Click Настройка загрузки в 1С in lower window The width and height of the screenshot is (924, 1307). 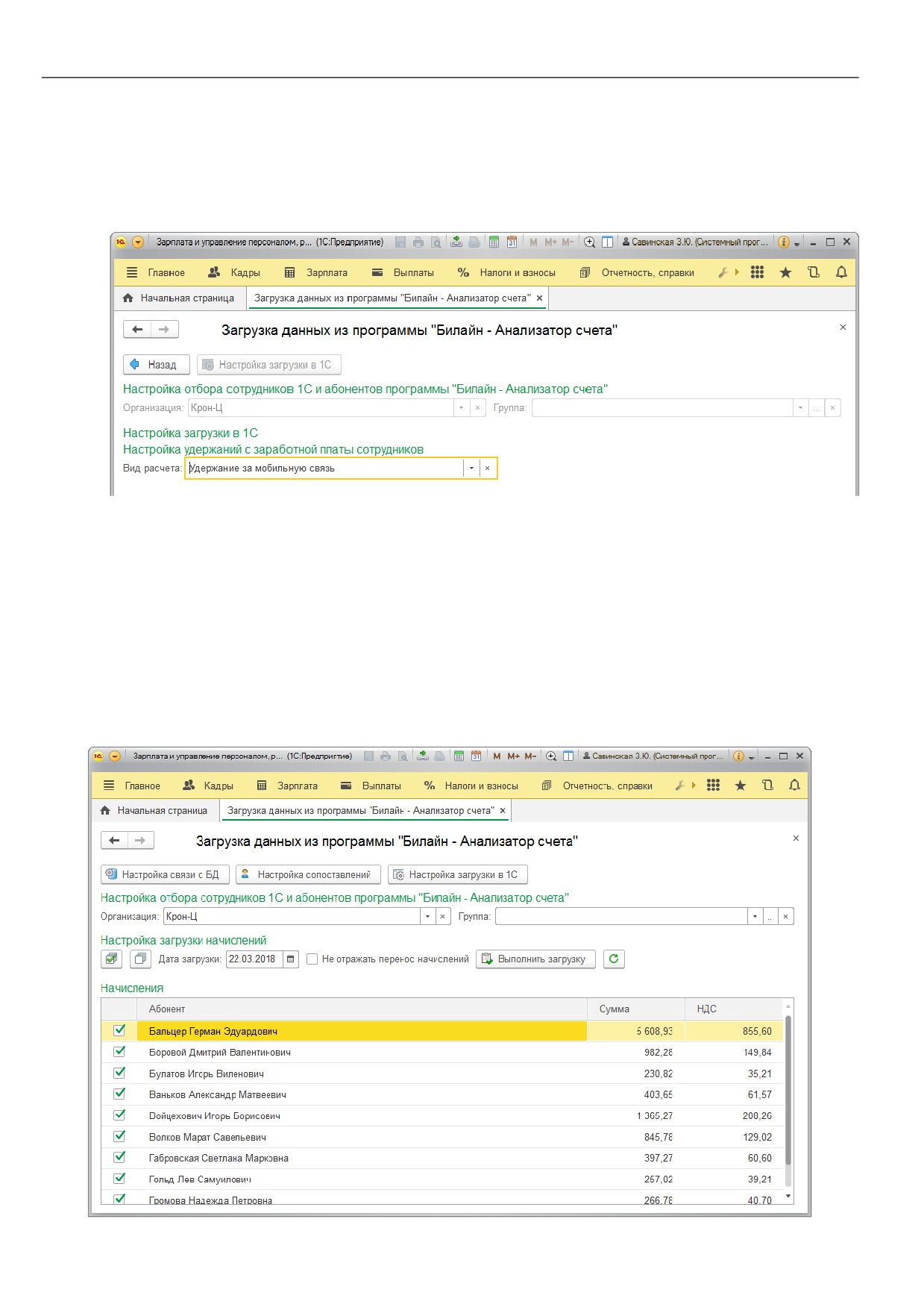458,874
